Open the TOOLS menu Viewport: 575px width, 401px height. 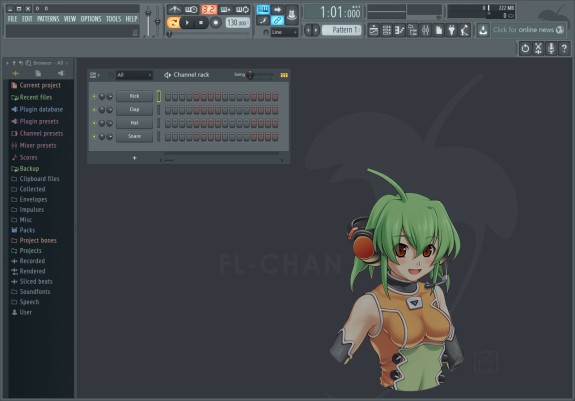pos(113,19)
